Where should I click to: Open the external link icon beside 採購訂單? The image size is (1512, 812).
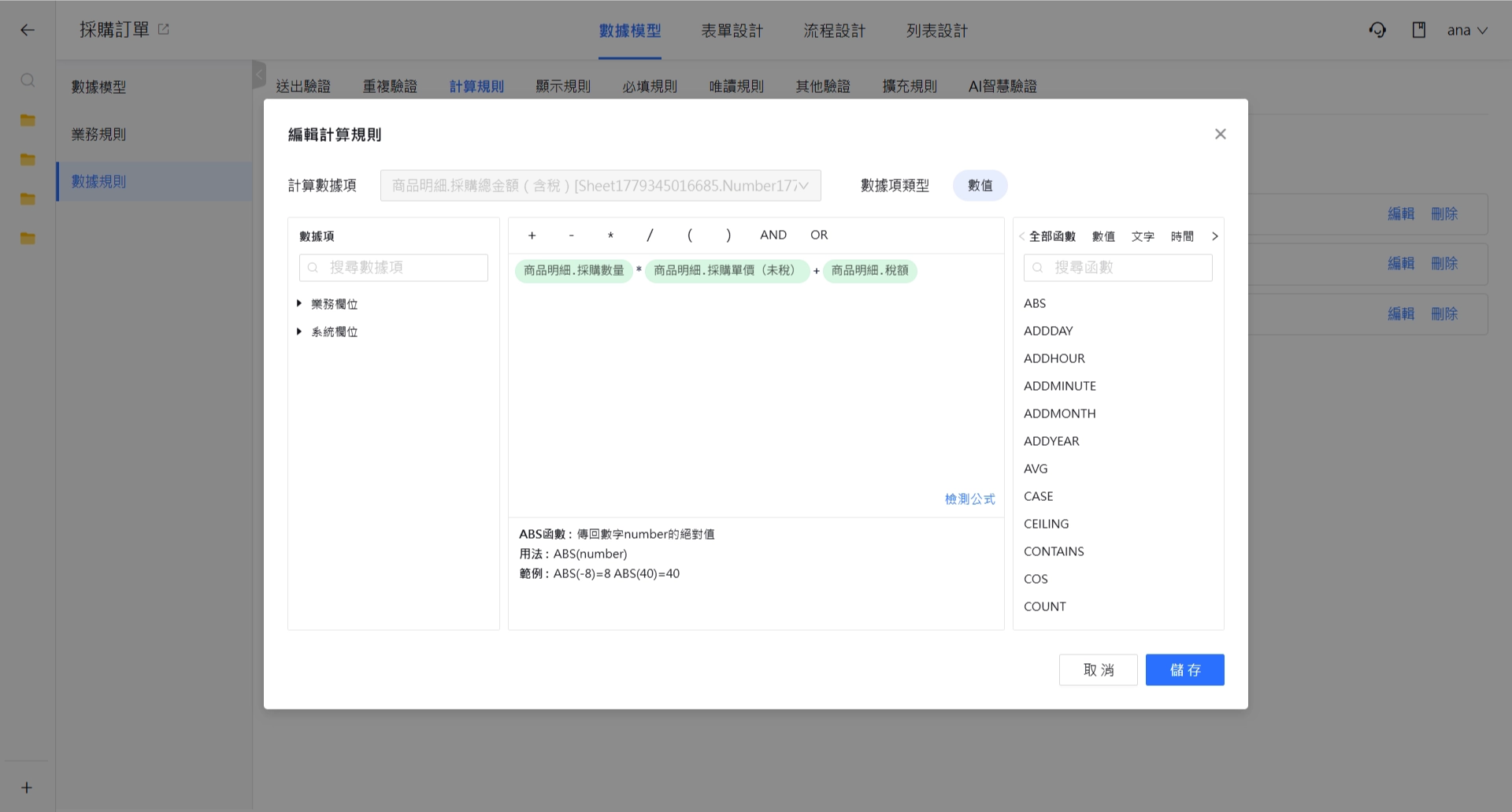pos(164,29)
